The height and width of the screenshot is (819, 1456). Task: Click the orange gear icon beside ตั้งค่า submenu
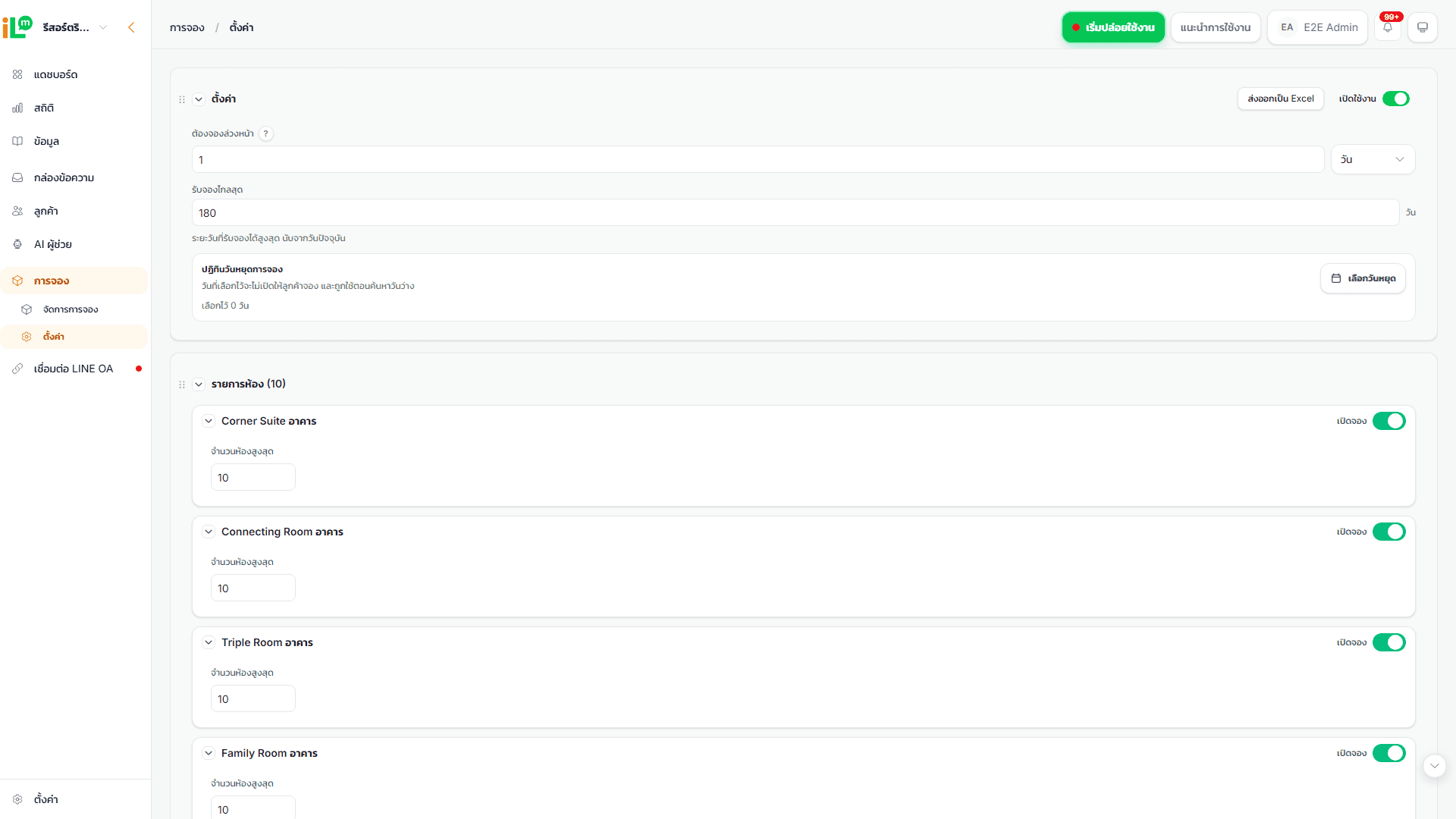27,337
